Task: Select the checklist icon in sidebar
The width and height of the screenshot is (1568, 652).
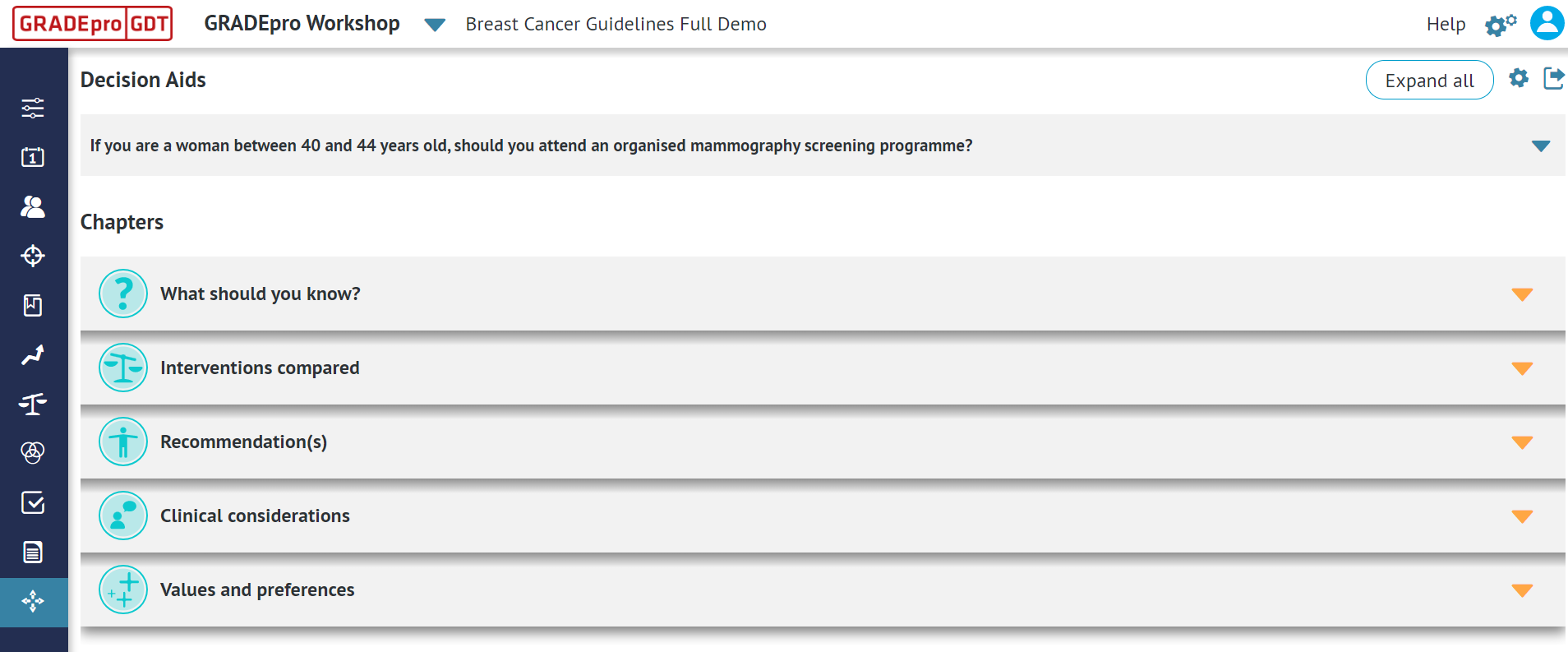Action: (x=33, y=503)
